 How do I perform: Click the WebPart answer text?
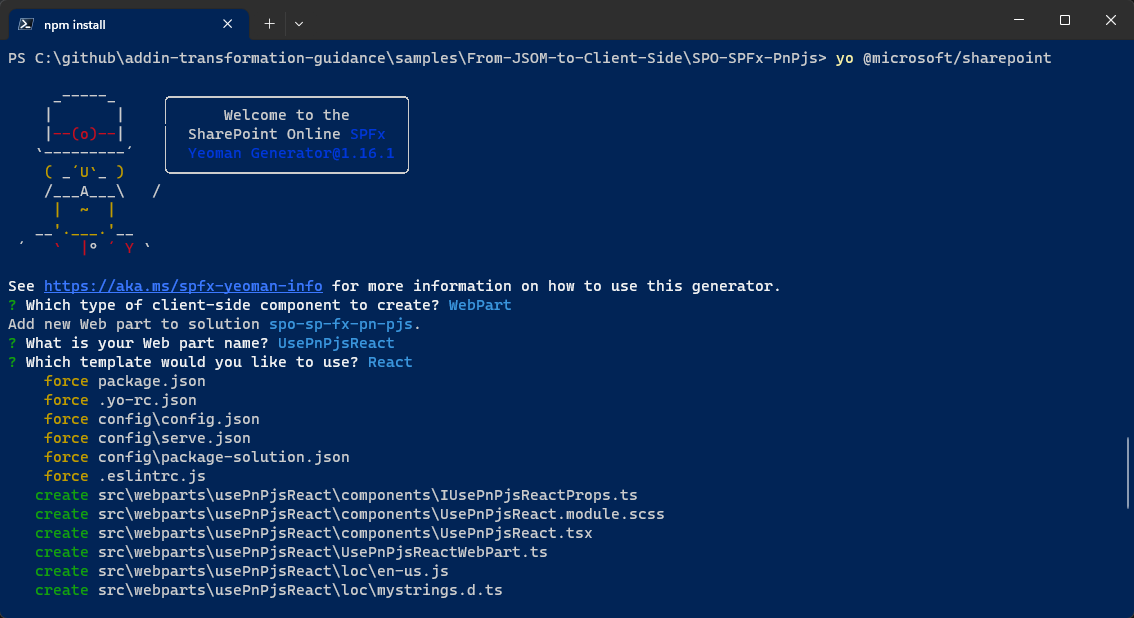[x=479, y=305]
